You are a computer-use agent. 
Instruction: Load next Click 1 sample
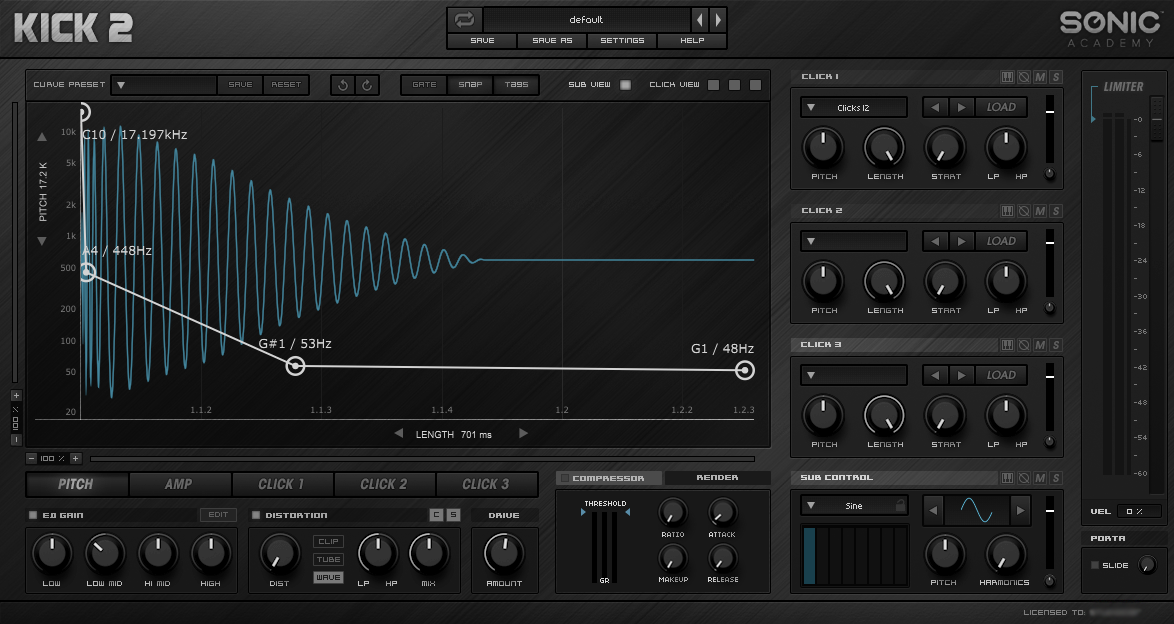pyautogui.click(x=961, y=107)
